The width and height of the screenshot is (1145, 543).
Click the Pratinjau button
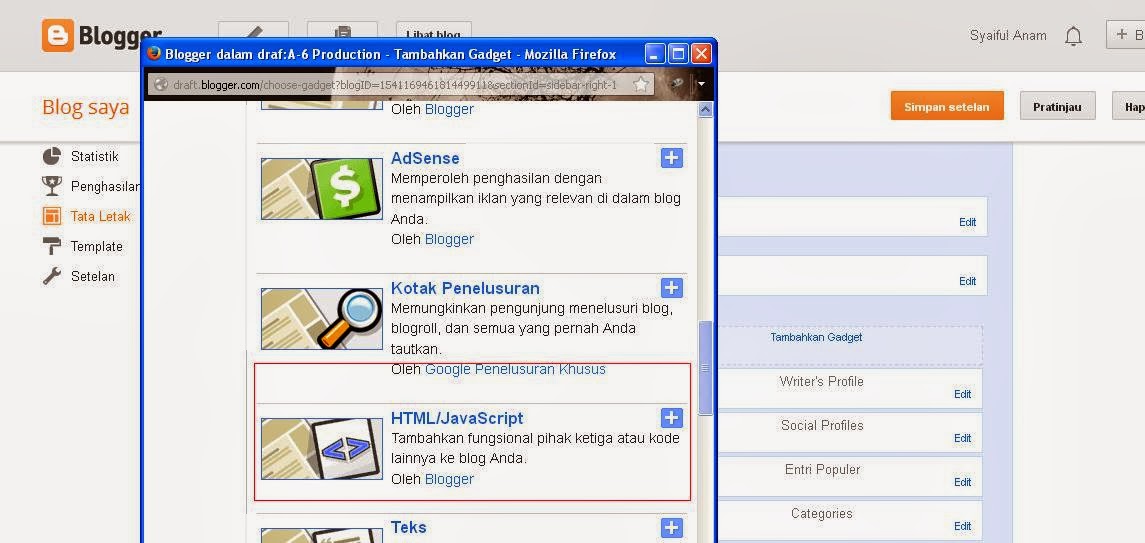coord(1058,106)
